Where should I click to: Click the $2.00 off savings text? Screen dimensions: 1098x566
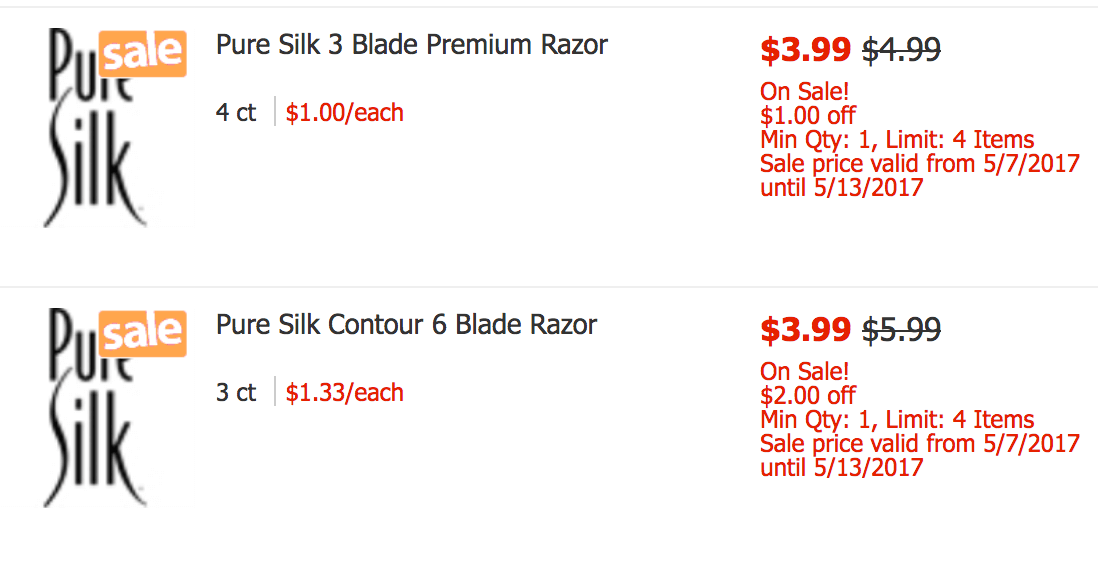(808, 395)
